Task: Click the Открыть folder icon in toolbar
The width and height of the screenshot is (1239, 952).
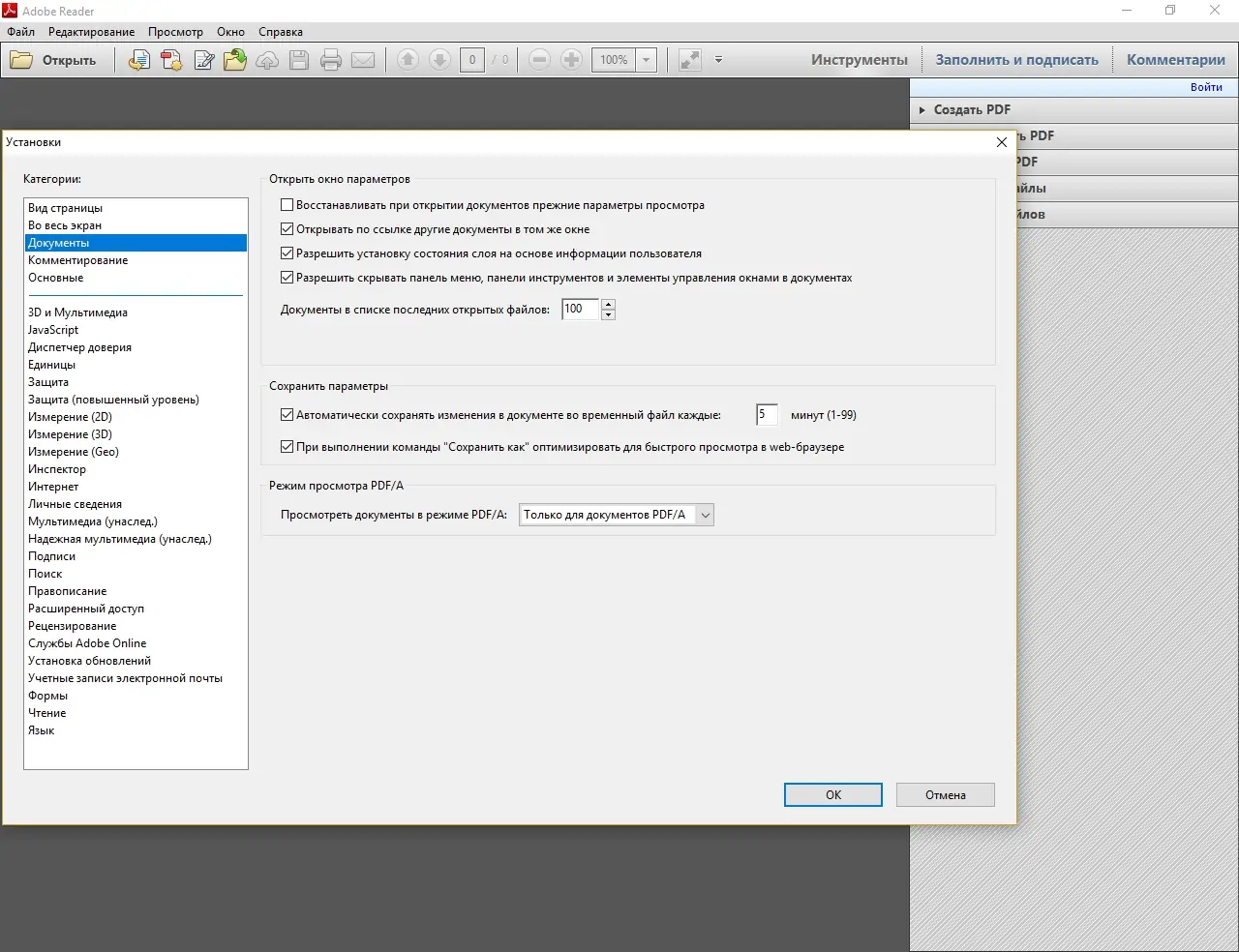Action: click(x=21, y=60)
